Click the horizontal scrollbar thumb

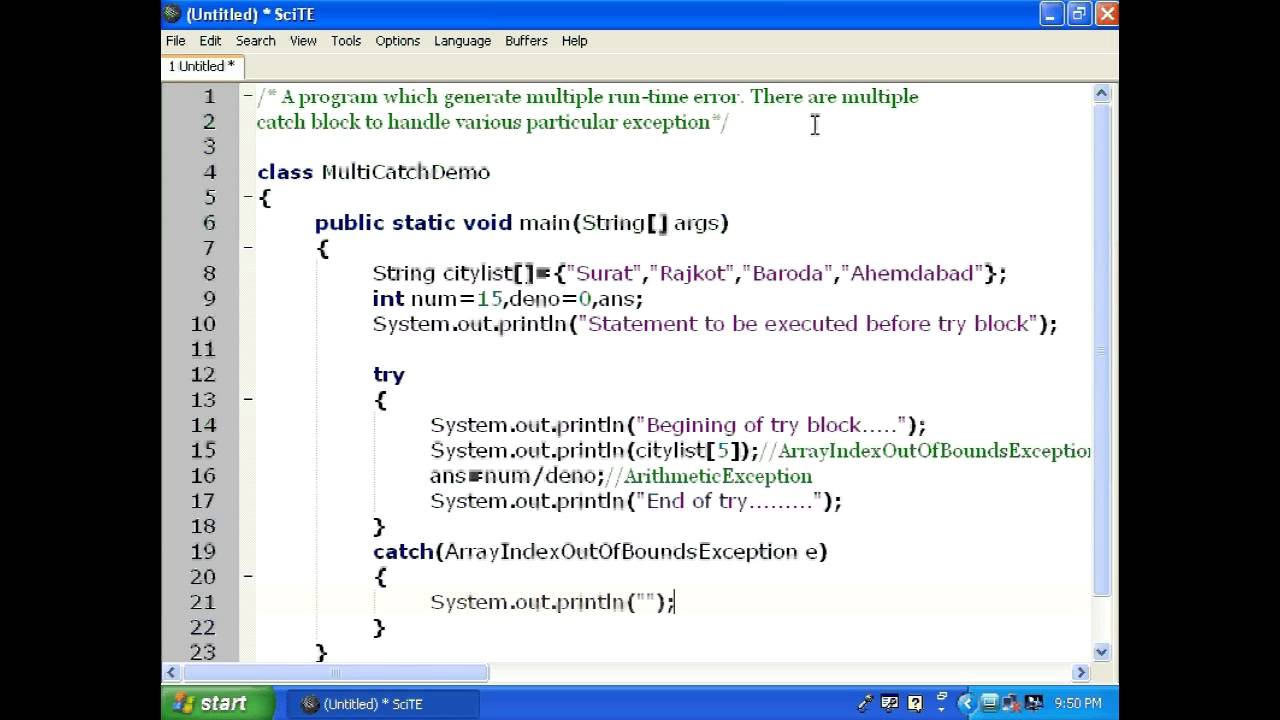pos(335,673)
